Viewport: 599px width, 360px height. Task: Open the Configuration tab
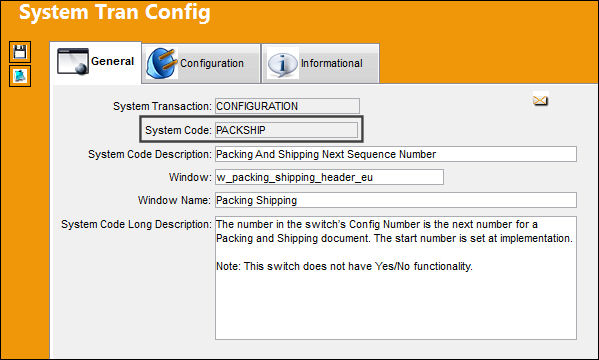[201, 63]
